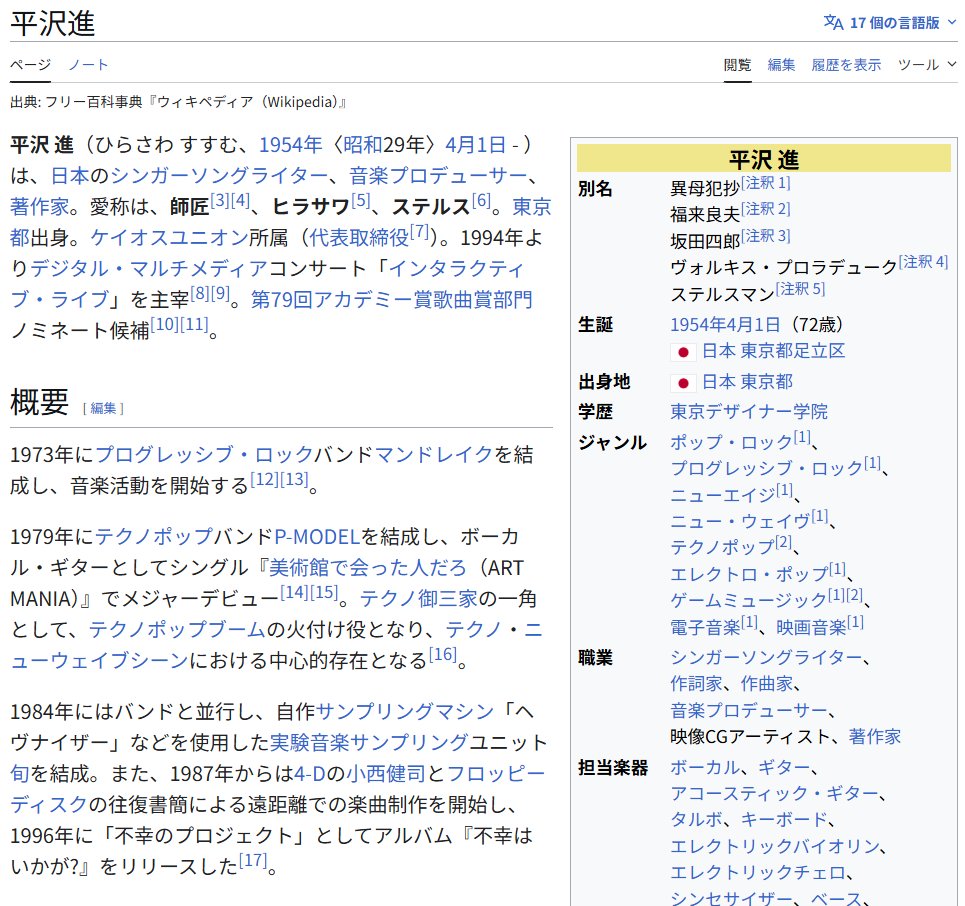Viewport: 965px width, 906px height.
Task: Open the 作曲家 occupation link
Action: tap(767, 683)
